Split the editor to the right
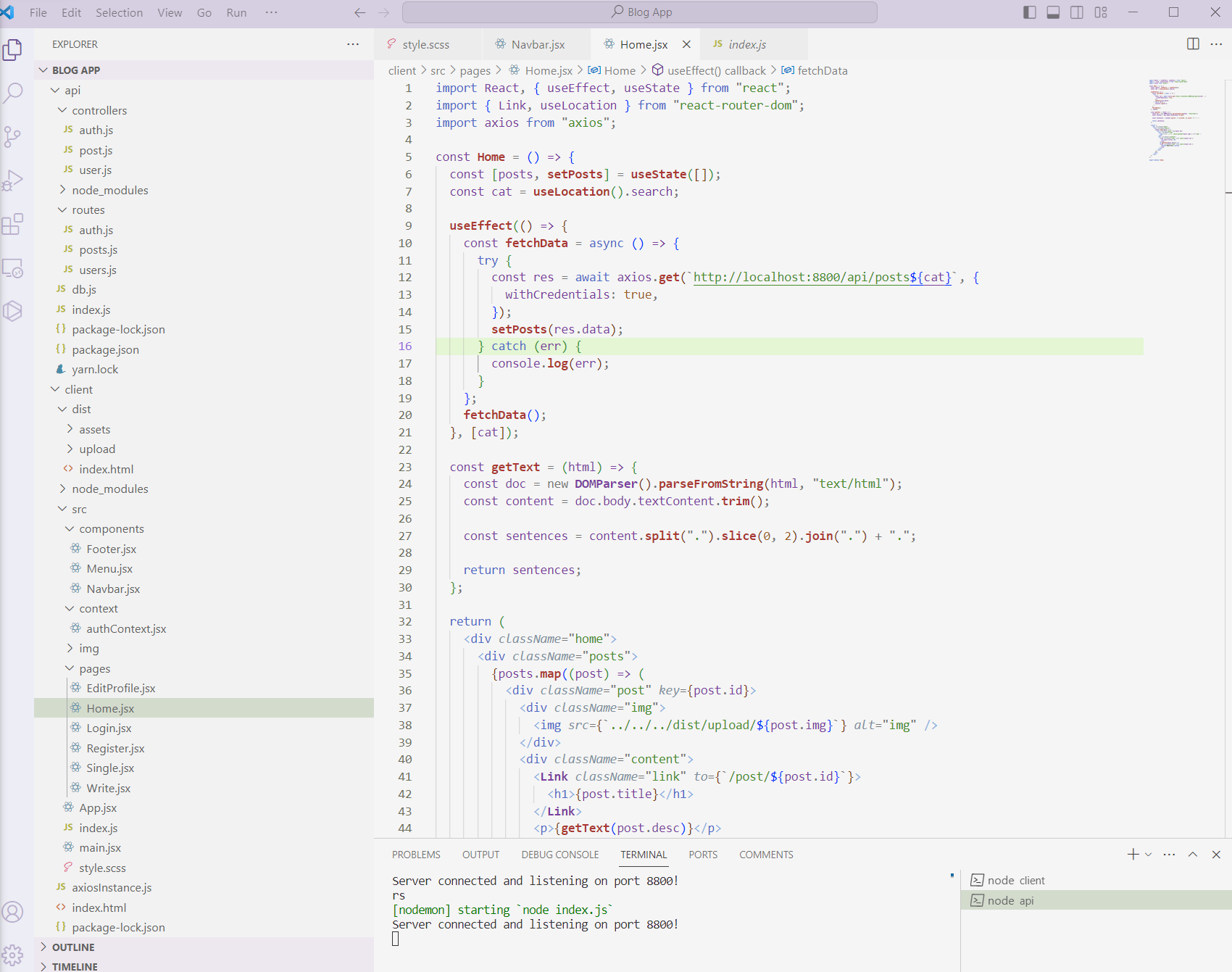Image resolution: width=1232 pixels, height=972 pixels. click(x=1193, y=44)
